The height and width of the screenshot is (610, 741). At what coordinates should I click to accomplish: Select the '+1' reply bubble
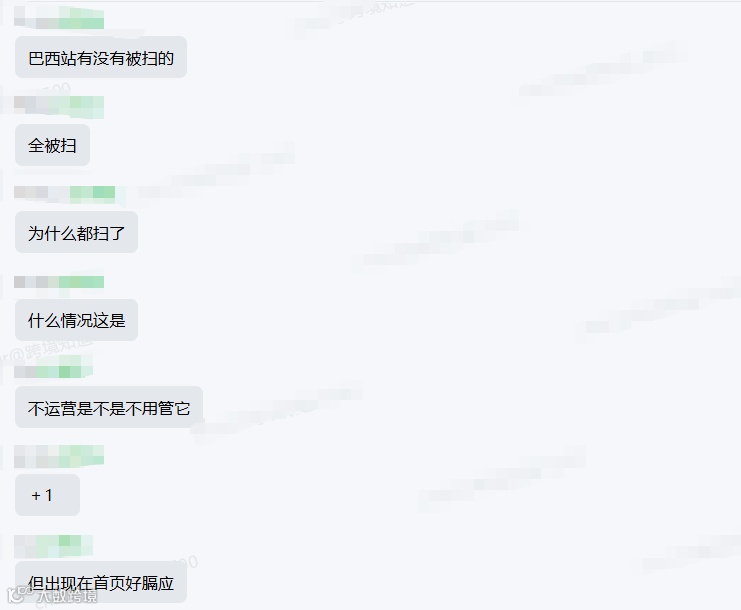tap(47, 495)
